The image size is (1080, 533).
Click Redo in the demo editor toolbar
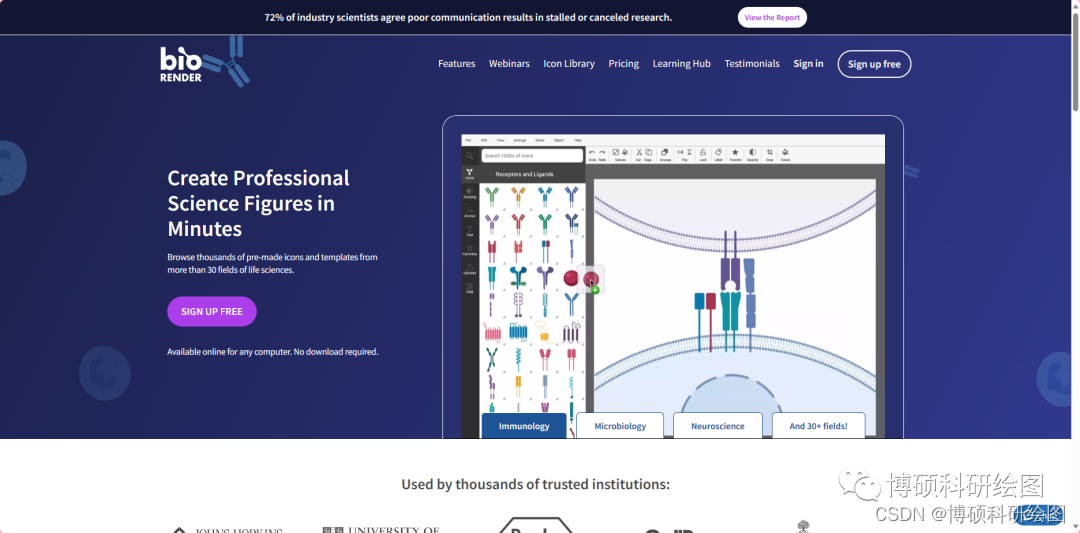(602, 155)
